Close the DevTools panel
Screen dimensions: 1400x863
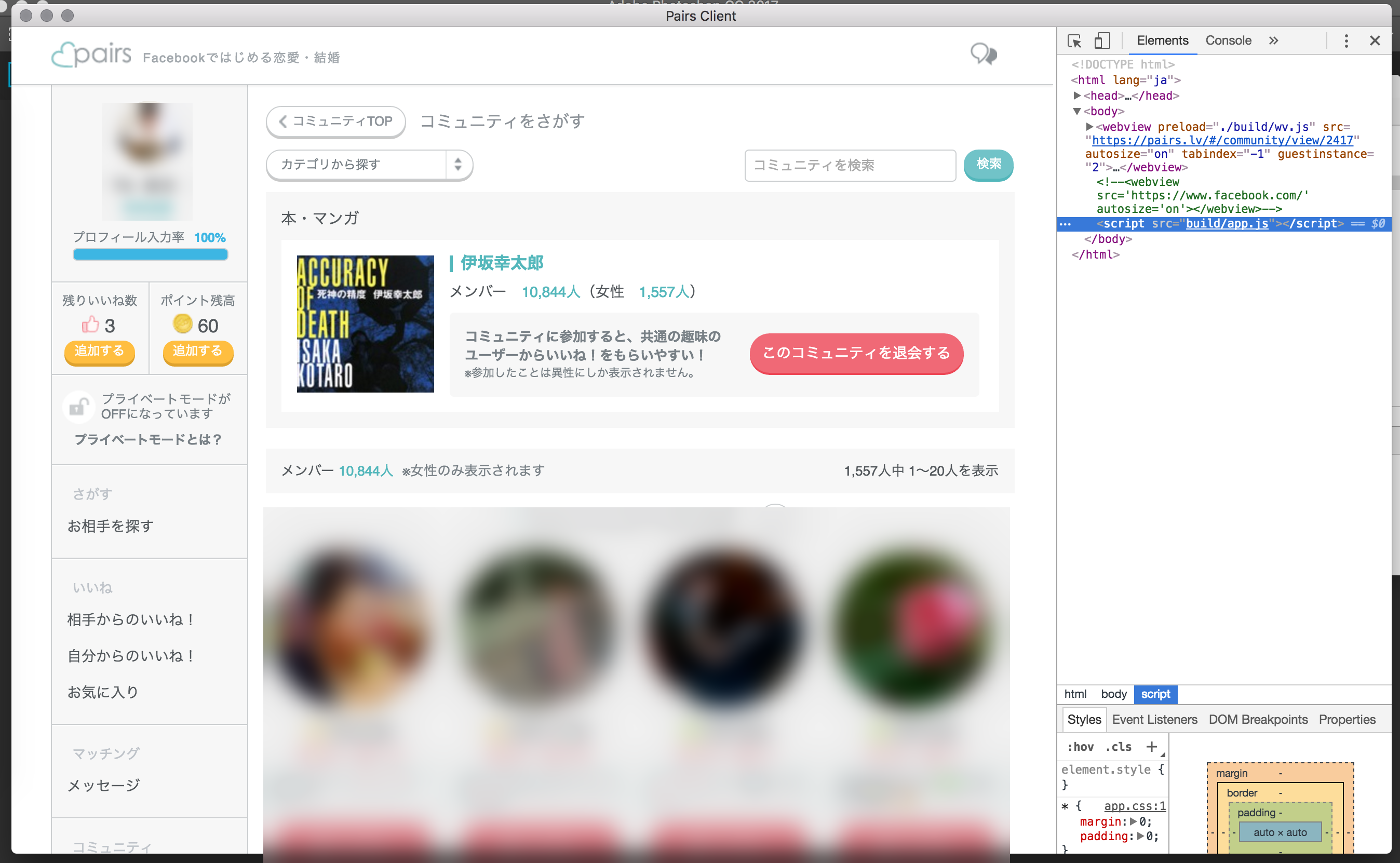(x=1375, y=41)
